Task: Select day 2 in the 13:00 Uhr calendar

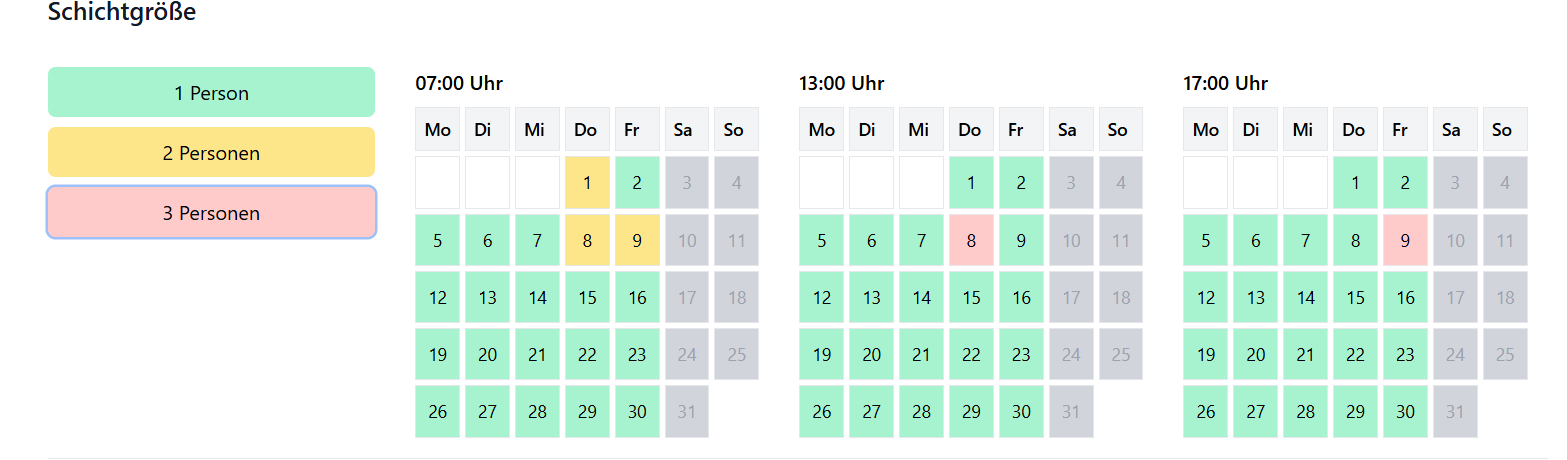Action: pos(1021,183)
